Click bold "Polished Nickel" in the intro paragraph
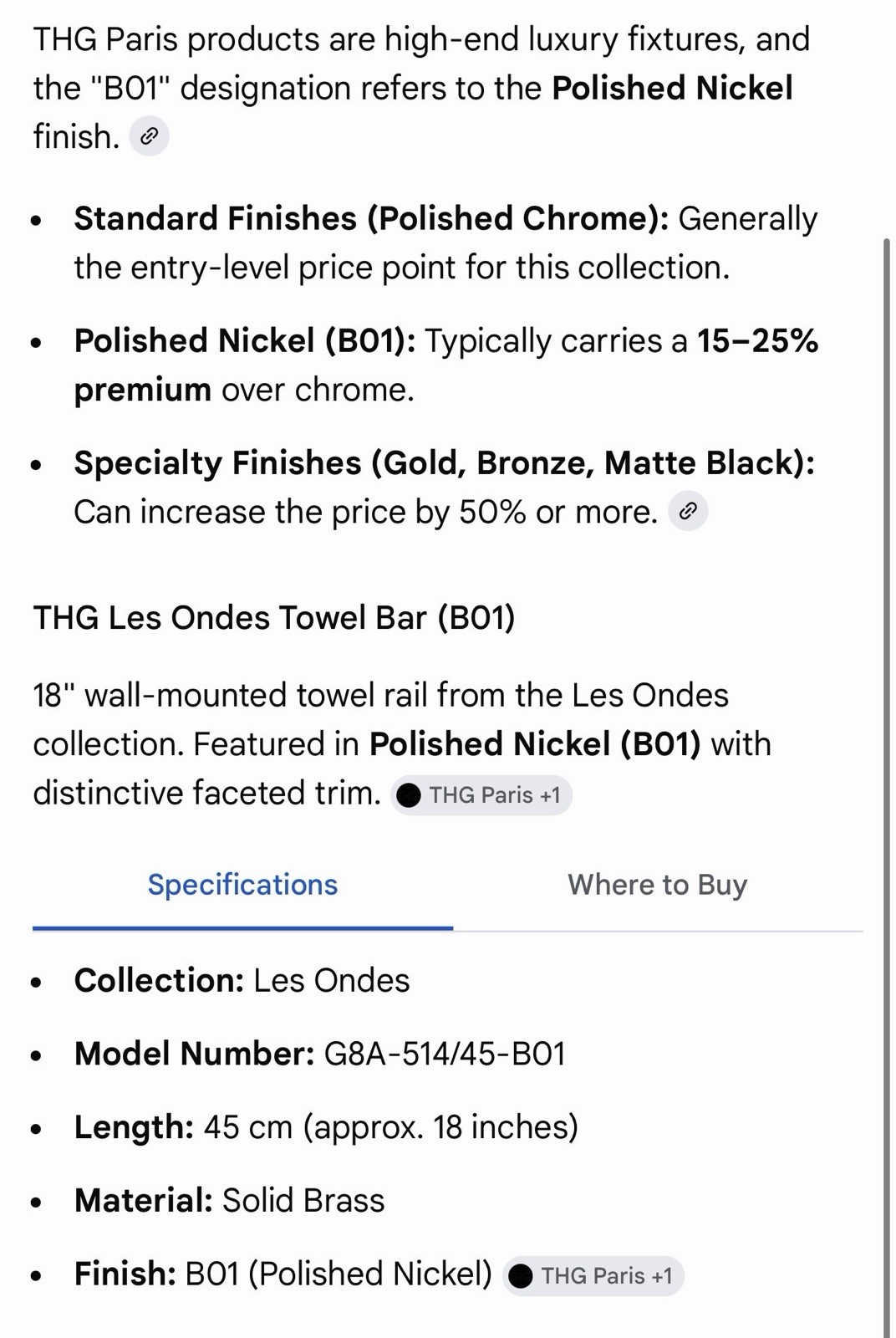 (672, 88)
